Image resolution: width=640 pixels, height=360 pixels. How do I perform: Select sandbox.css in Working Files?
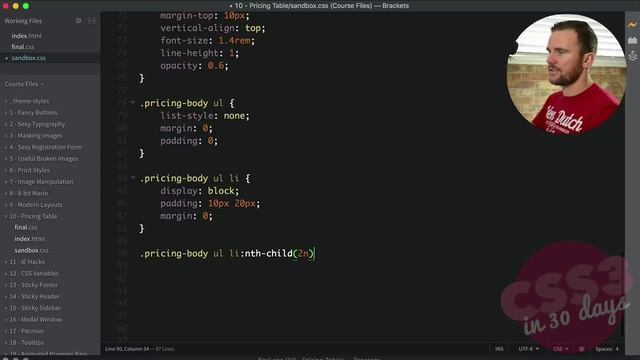pyautogui.click(x=29, y=58)
